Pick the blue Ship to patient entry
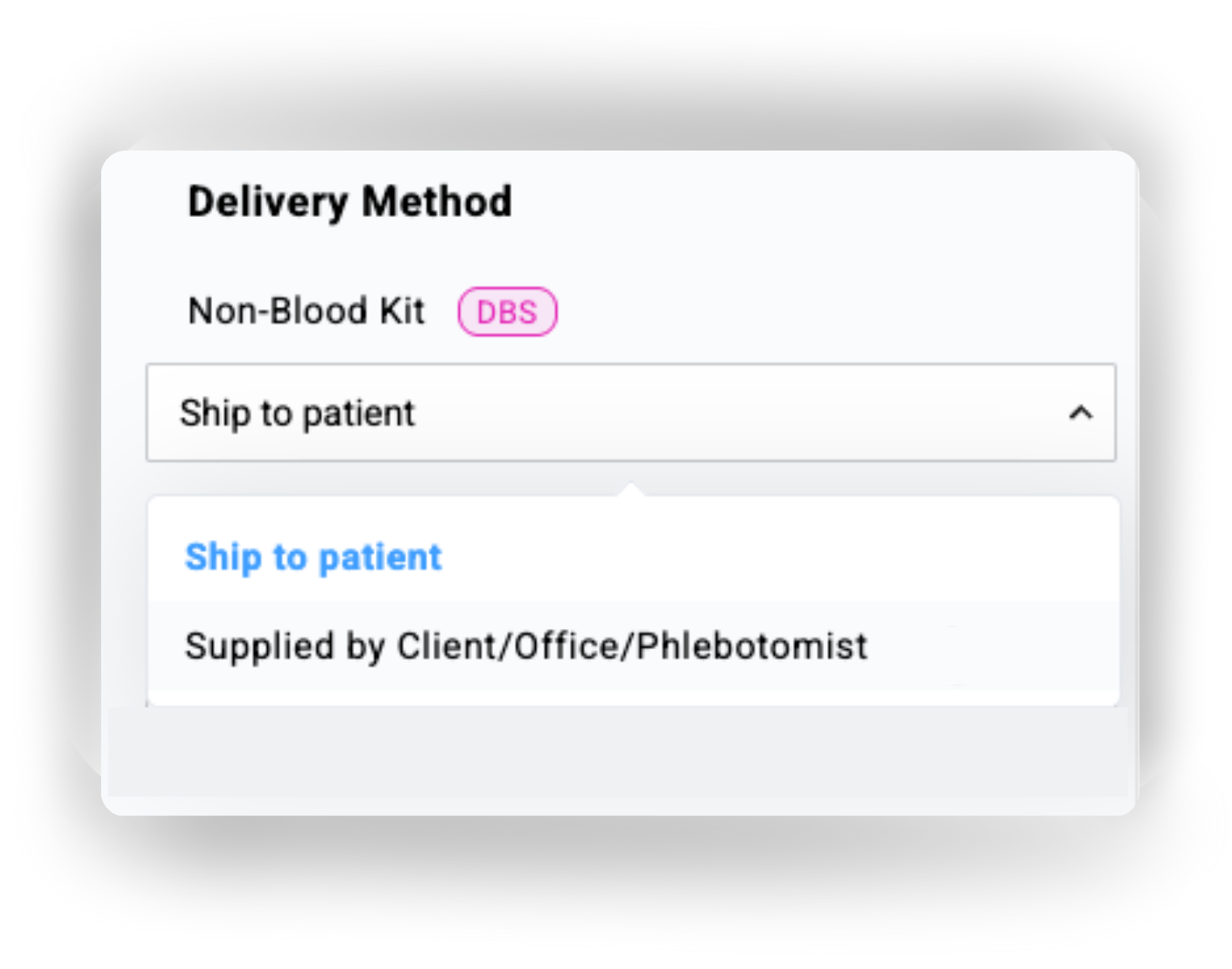Image resolution: width=1232 pixels, height=969 pixels. click(x=313, y=557)
